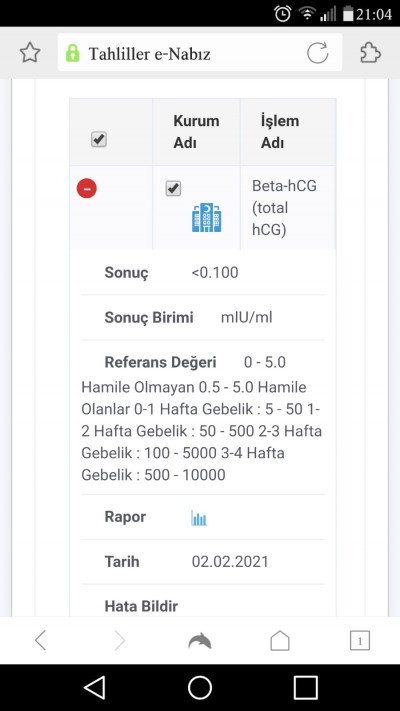Open the Rapor bar chart icon
The width and height of the screenshot is (400, 711).
point(199,517)
